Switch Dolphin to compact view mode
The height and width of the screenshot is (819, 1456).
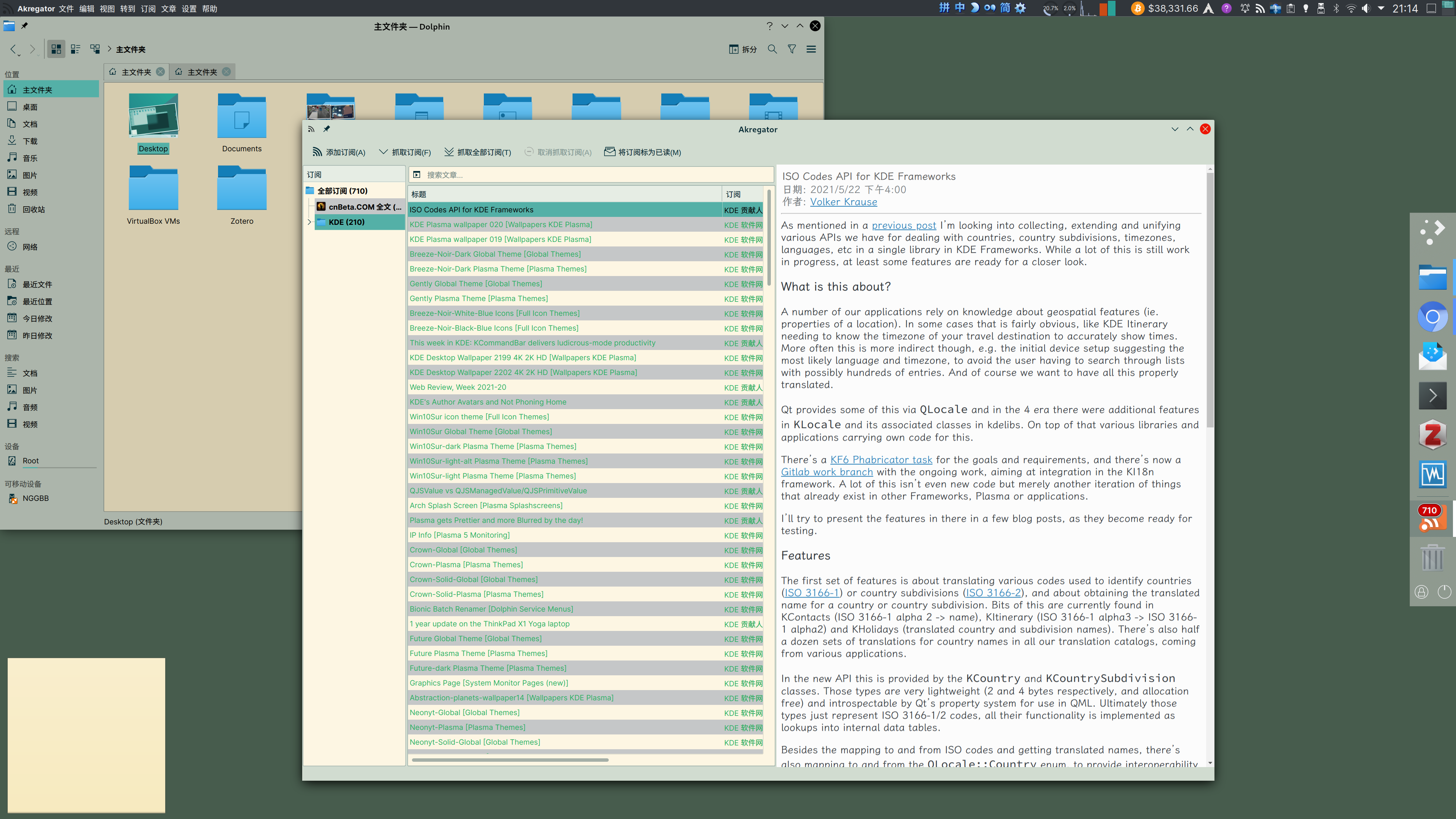pos(75,49)
